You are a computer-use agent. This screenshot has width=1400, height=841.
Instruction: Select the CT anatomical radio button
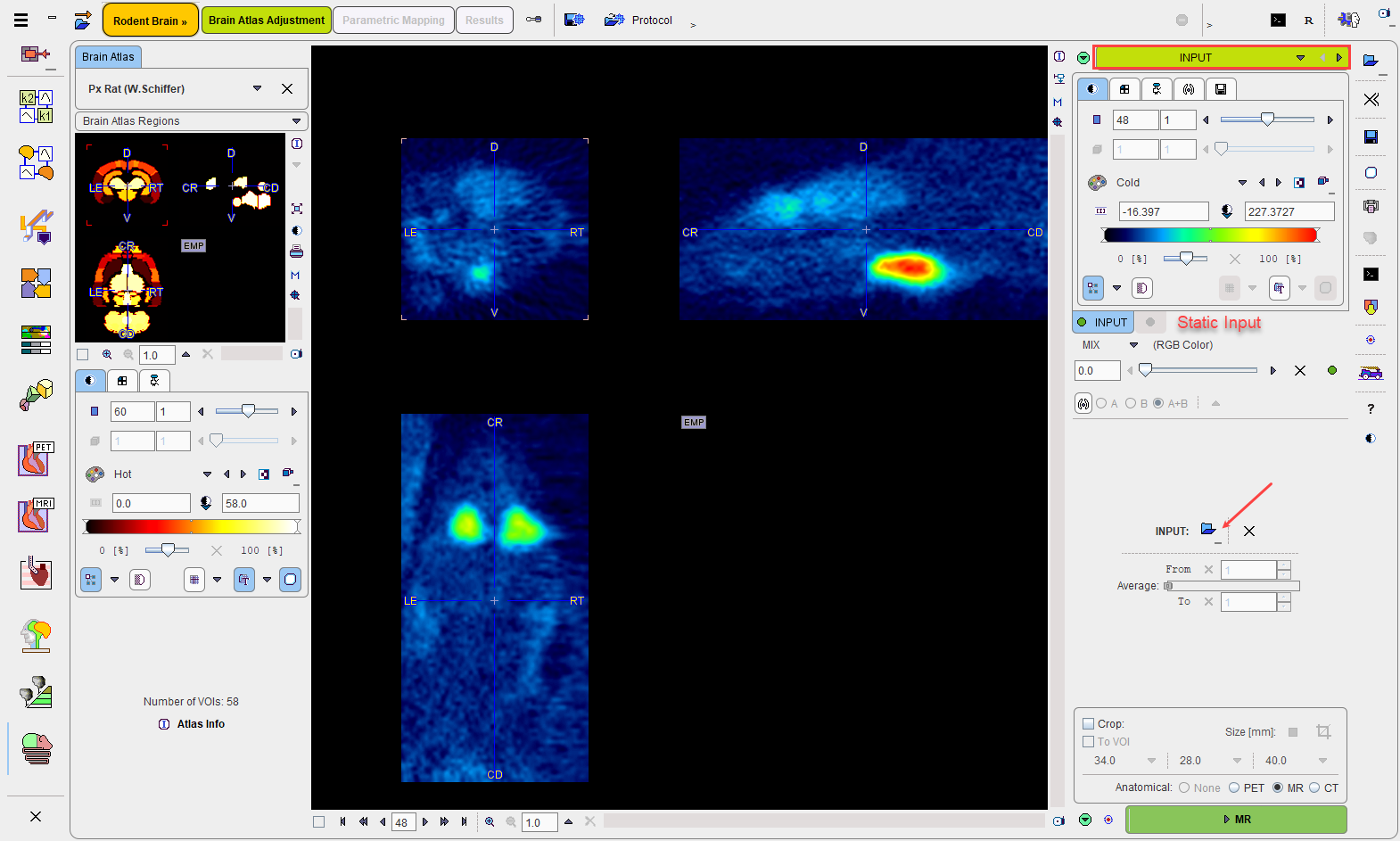[x=1314, y=787]
